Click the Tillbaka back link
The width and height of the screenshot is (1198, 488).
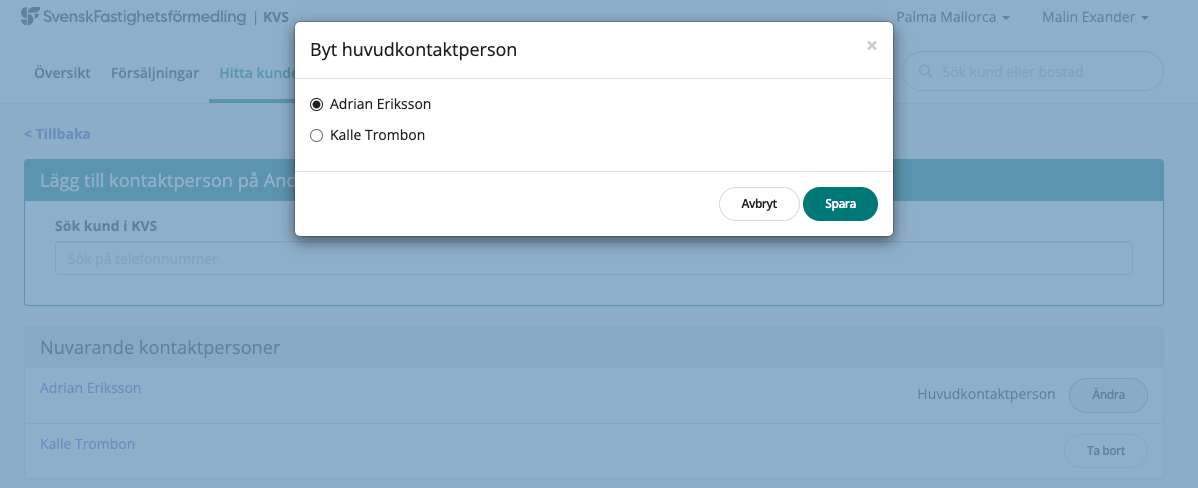(58, 134)
